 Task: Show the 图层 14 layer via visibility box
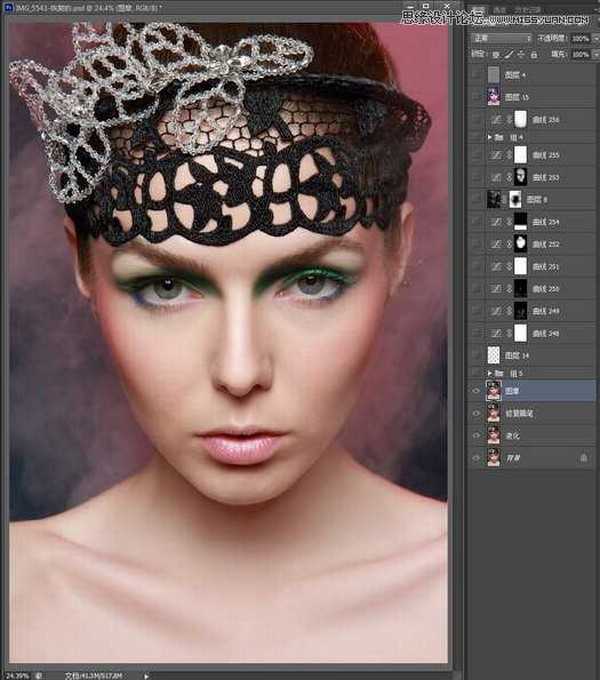tap(475, 354)
